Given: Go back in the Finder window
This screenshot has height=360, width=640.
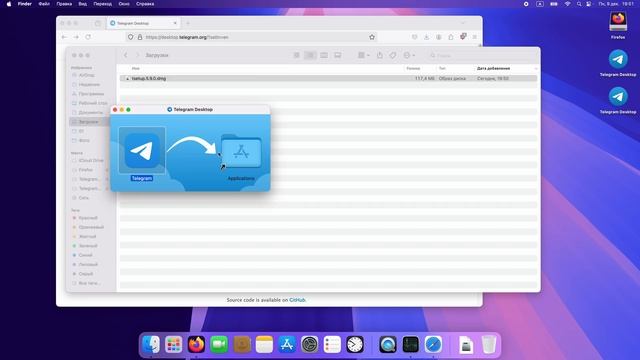Looking at the screenshot, I should click(x=126, y=55).
